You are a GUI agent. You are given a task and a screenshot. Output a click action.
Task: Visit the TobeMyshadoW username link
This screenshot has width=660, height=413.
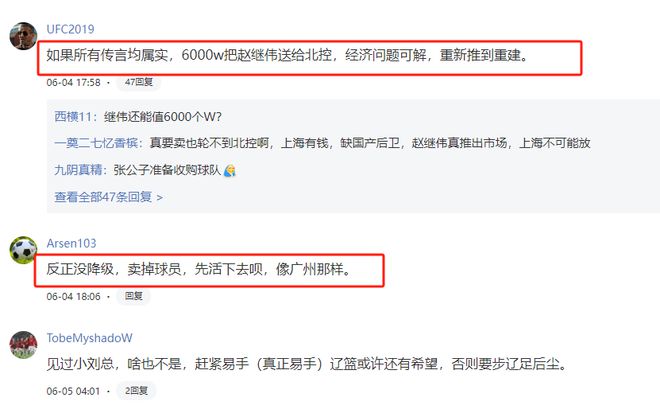pyautogui.click(x=89, y=338)
